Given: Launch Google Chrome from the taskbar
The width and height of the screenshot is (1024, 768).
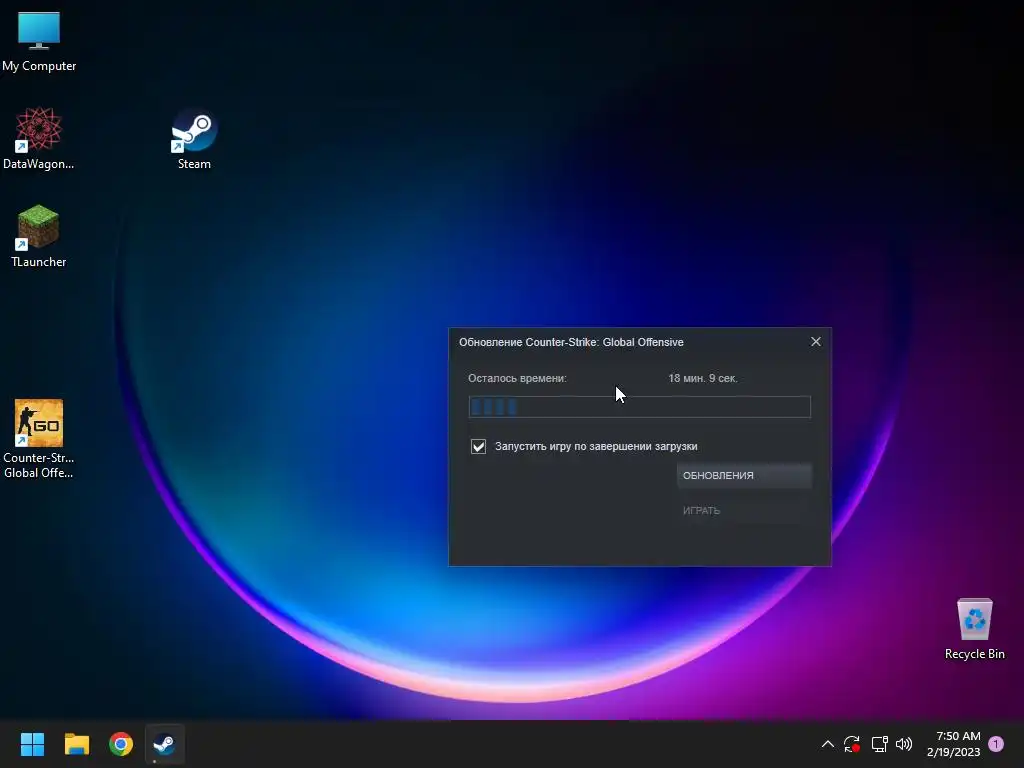Looking at the screenshot, I should point(121,744).
